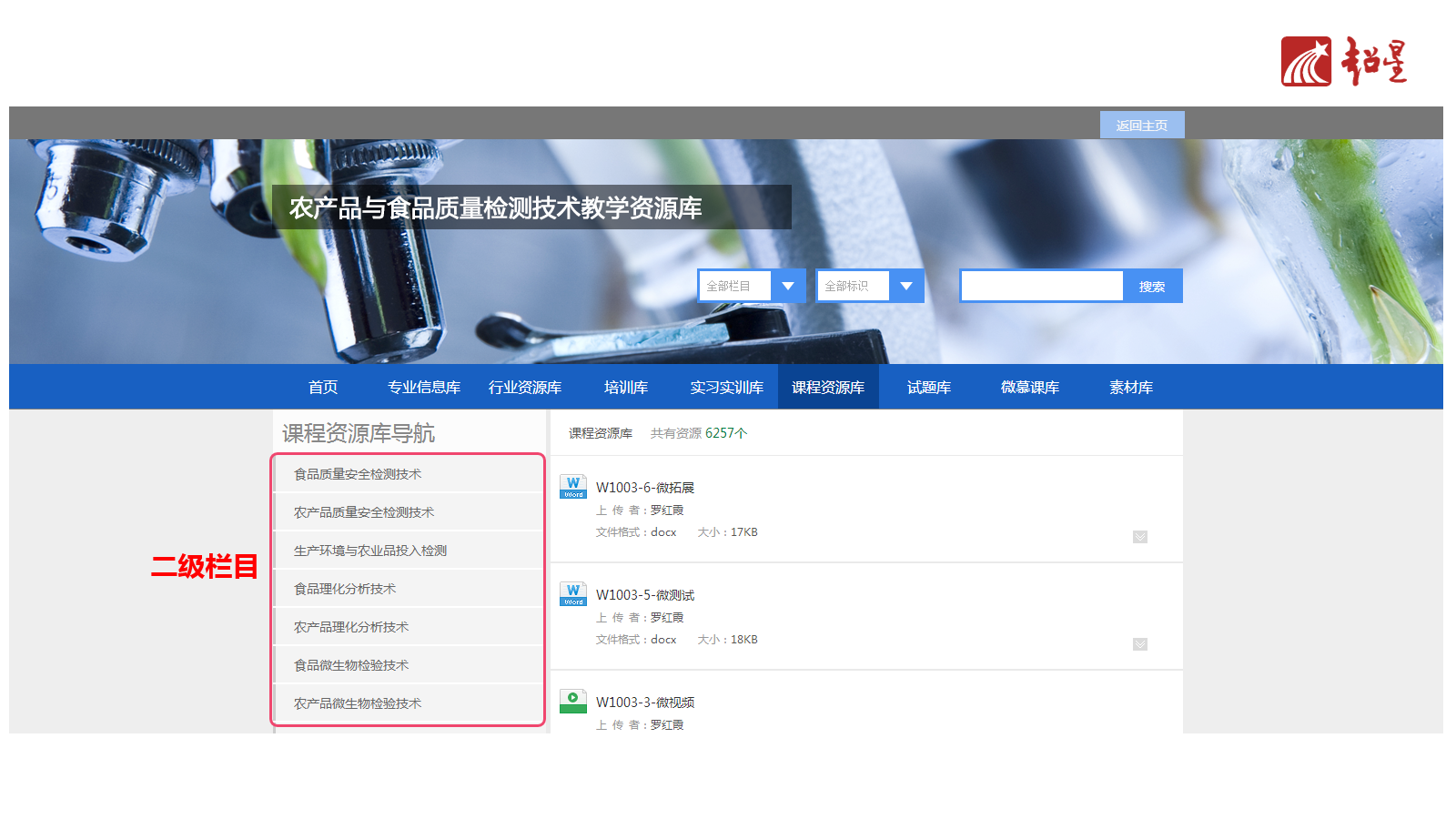
Task: Click the 超星 logo
Action: click(x=1344, y=62)
